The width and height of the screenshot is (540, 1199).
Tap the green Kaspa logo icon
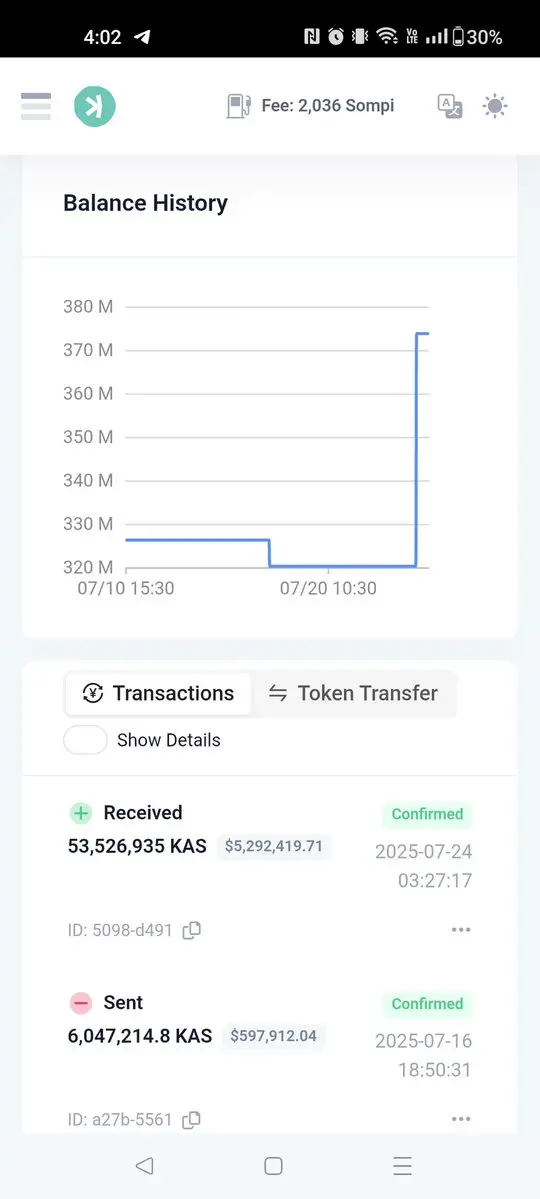[95, 106]
